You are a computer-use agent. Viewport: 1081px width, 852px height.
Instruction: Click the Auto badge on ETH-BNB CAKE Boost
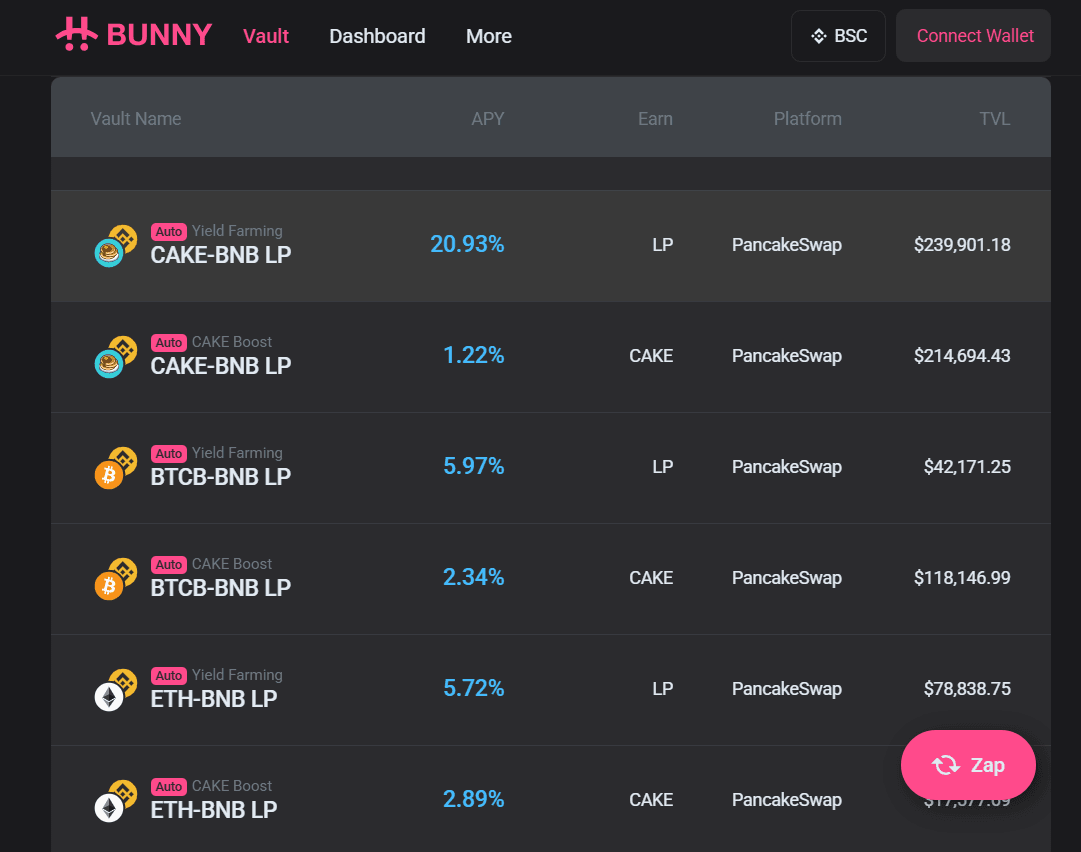[169, 787]
